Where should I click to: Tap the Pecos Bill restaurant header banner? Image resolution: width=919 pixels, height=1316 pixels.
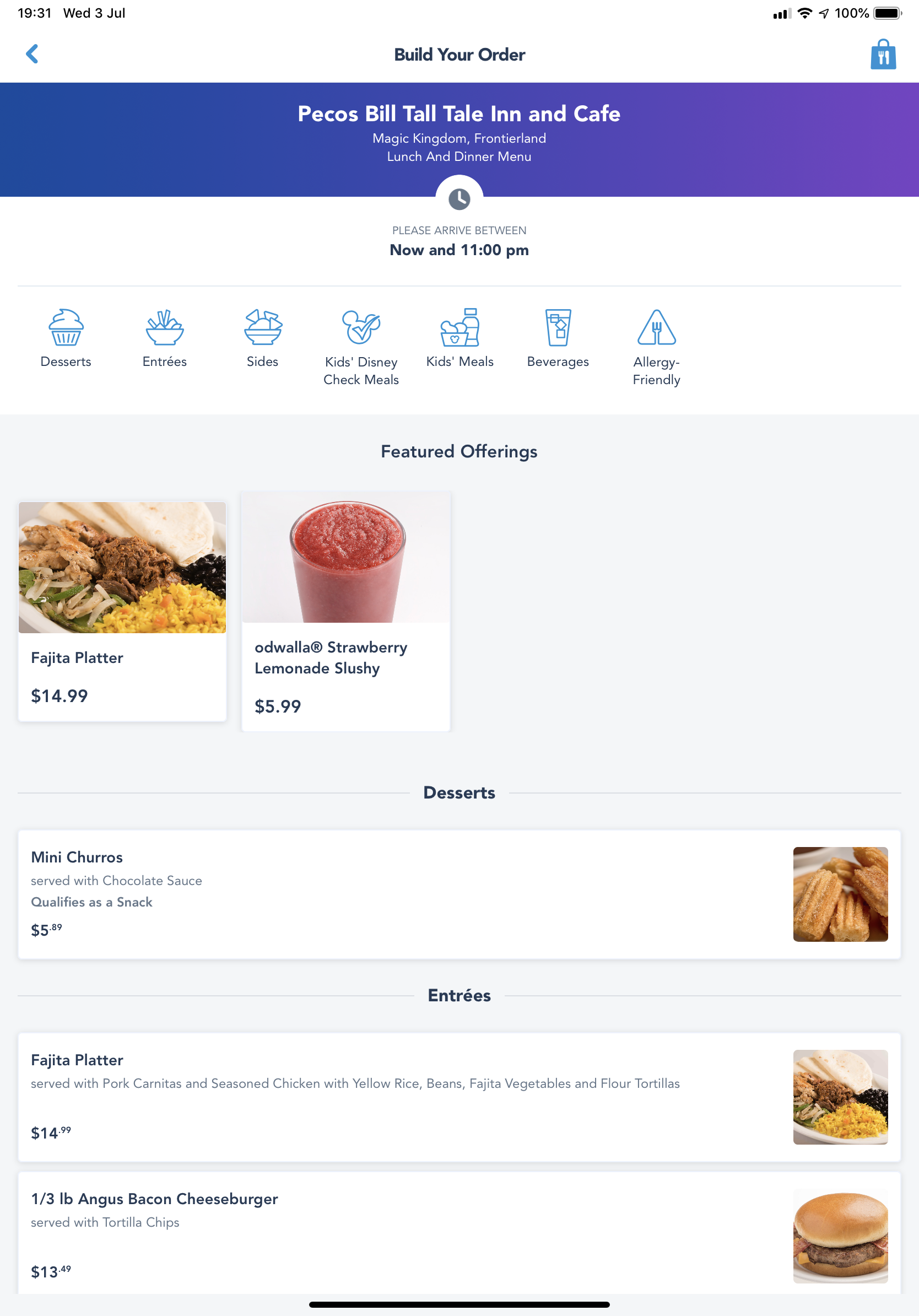point(459,139)
